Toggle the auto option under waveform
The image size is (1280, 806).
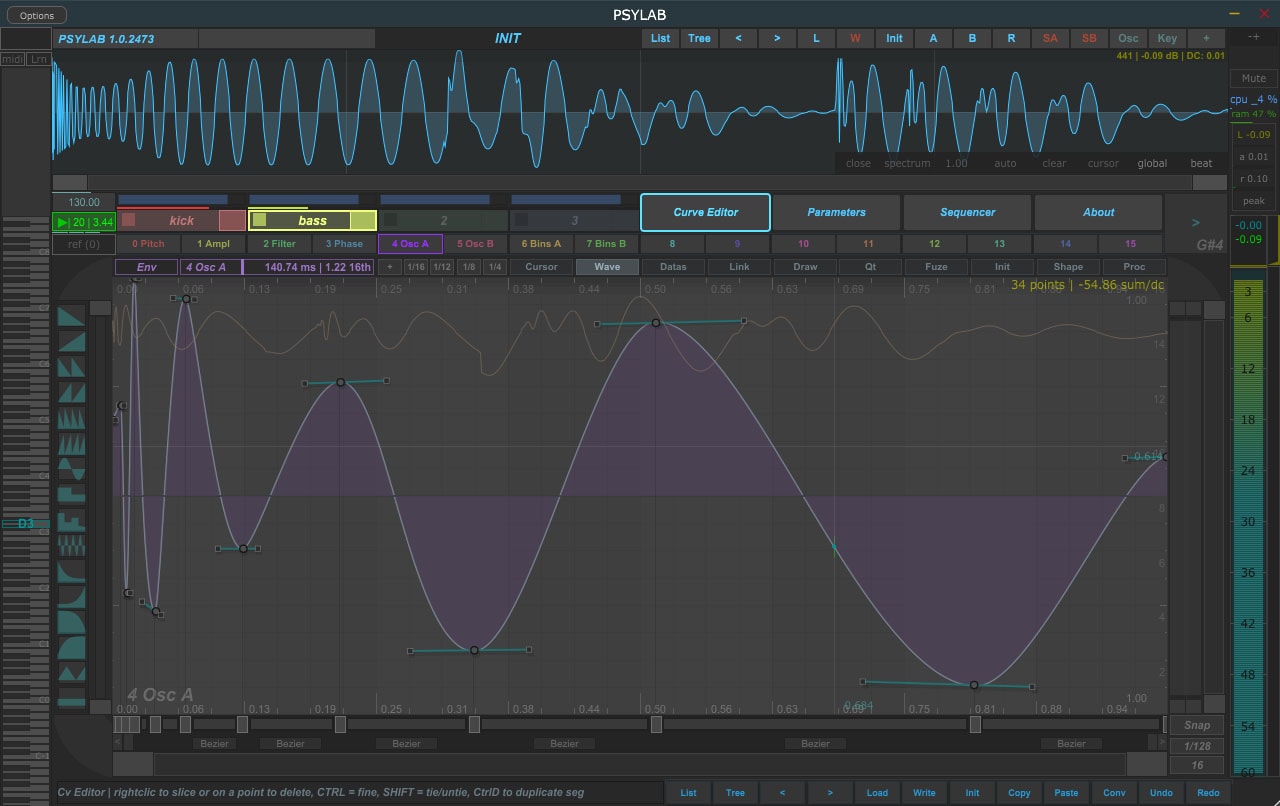pos(1005,163)
